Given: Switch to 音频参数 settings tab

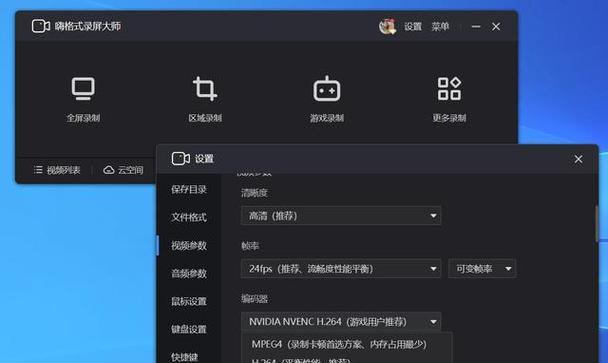Looking at the screenshot, I should click(x=189, y=273).
